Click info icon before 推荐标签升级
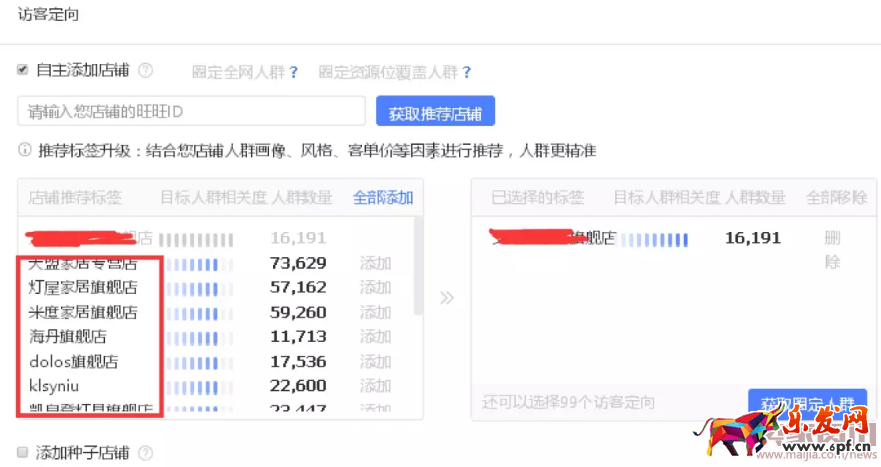Image resolution: width=881 pixels, height=467 pixels. tap(25, 151)
